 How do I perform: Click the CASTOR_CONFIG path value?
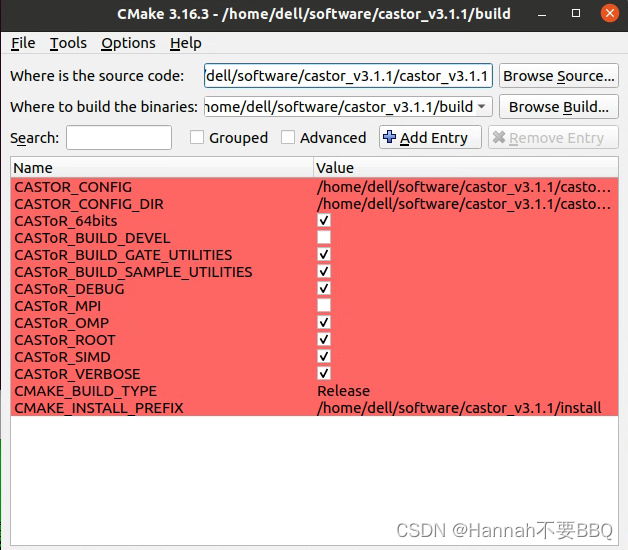pyautogui.click(x=464, y=187)
